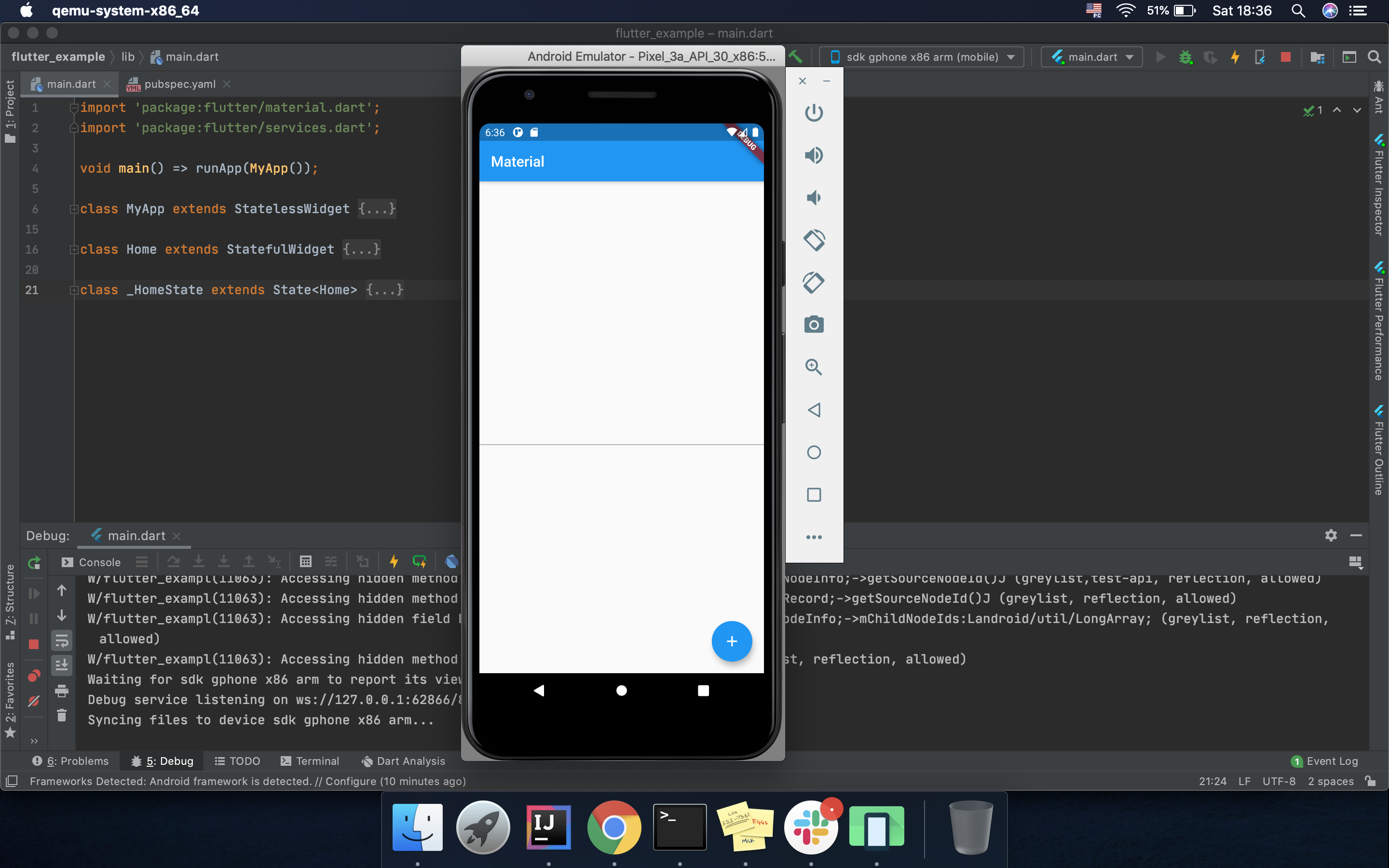Tap the blue floating action button in emulator

pyautogui.click(x=733, y=641)
